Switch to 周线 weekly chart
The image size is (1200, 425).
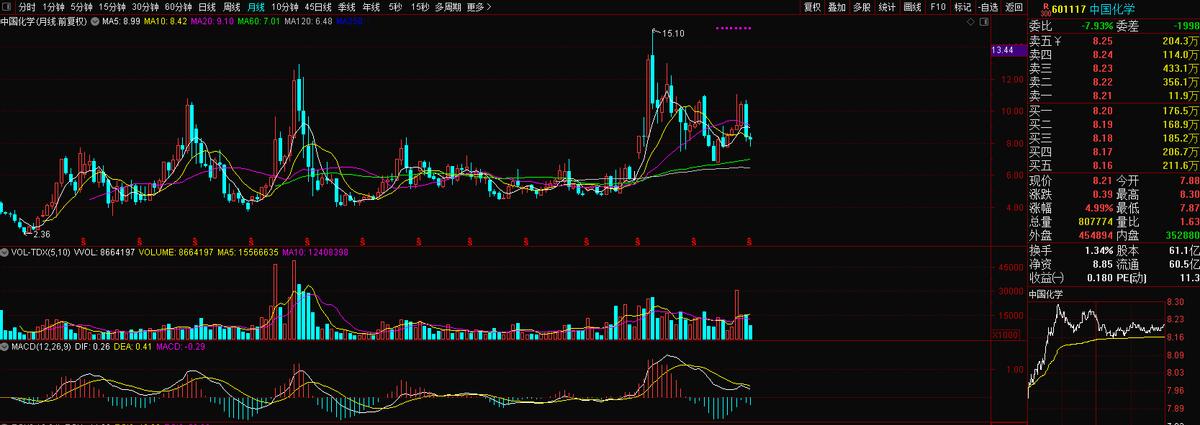tap(231, 6)
